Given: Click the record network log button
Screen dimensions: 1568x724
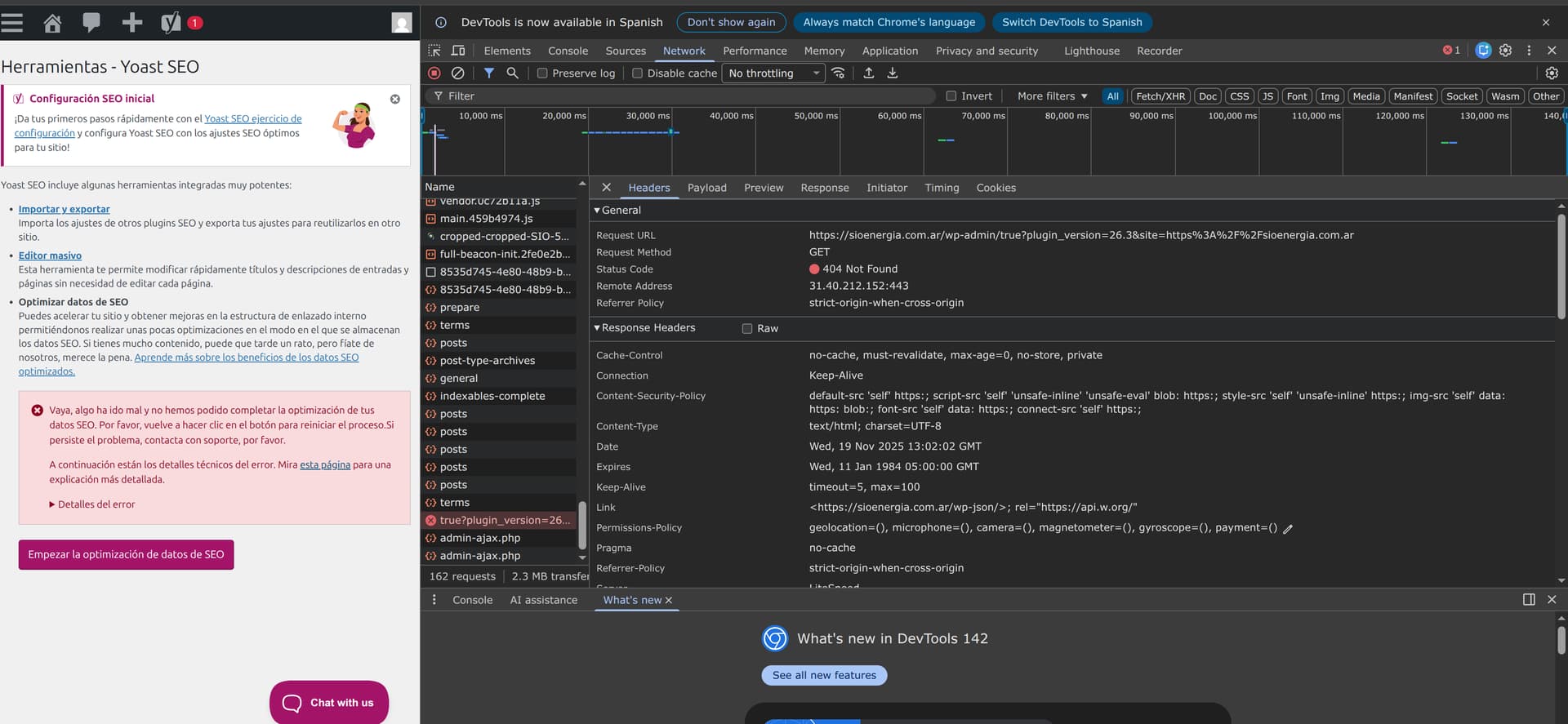Looking at the screenshot, I should [x=434, y=73].
